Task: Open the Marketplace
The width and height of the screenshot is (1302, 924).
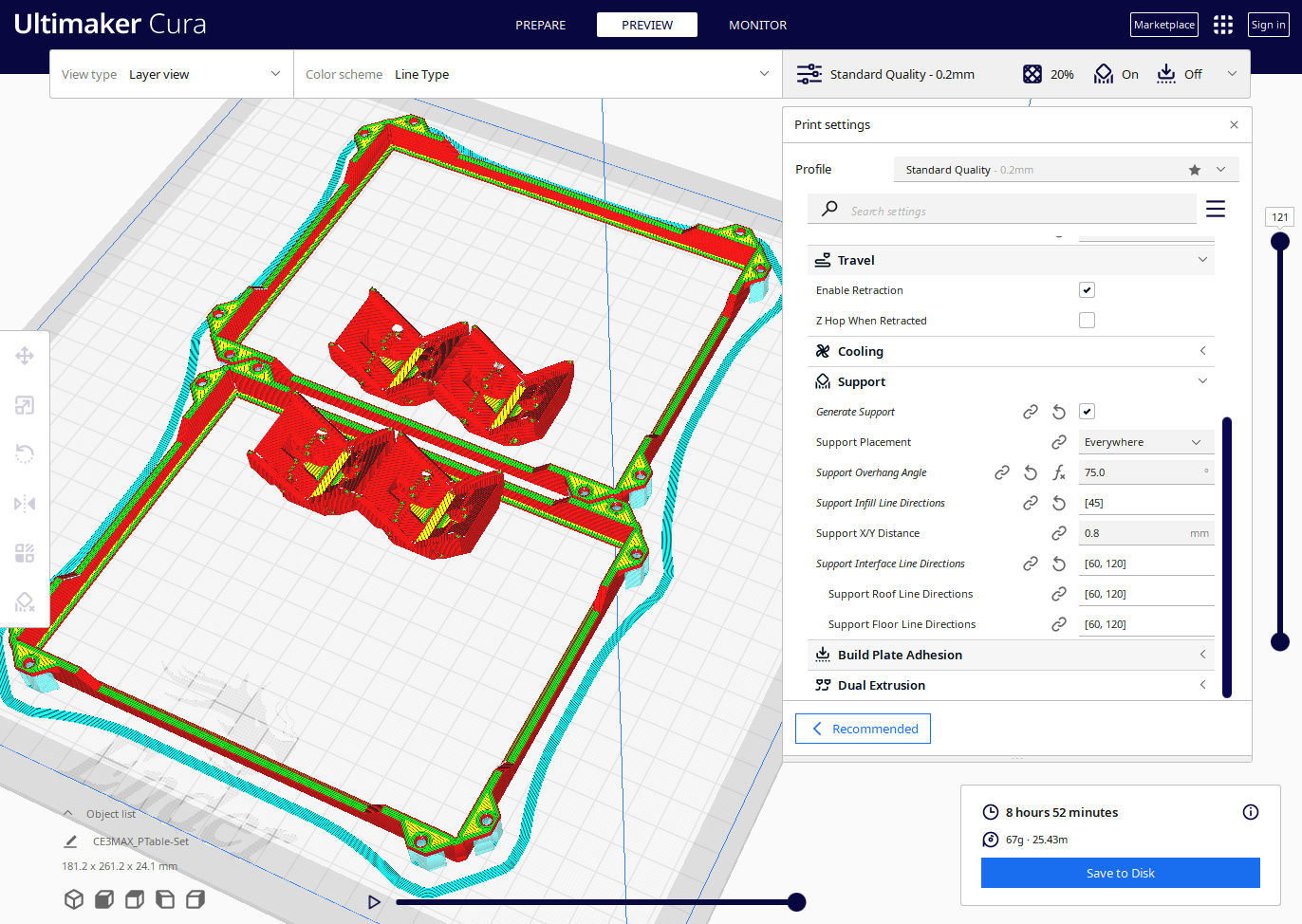Action: click(x=1164, y=25)
